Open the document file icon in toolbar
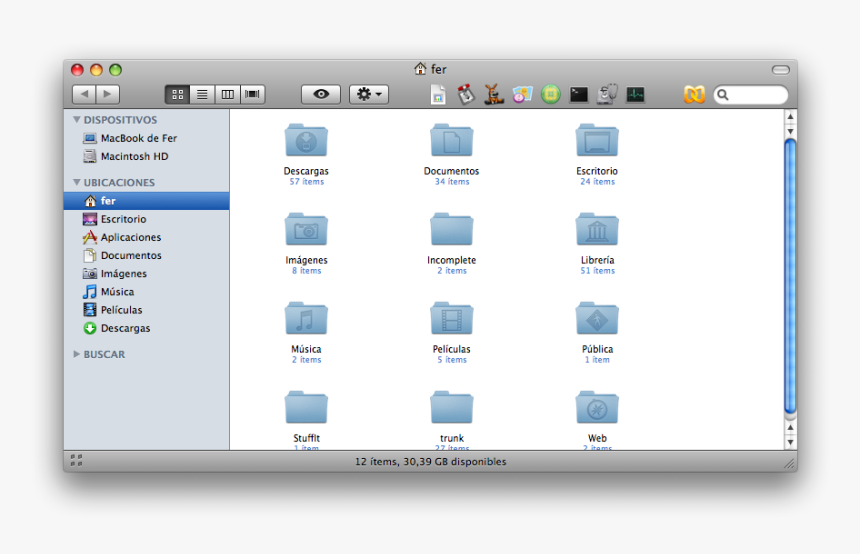Image resolution: width=860 pixels, height=554 pixels. click(x=438, y=95)
